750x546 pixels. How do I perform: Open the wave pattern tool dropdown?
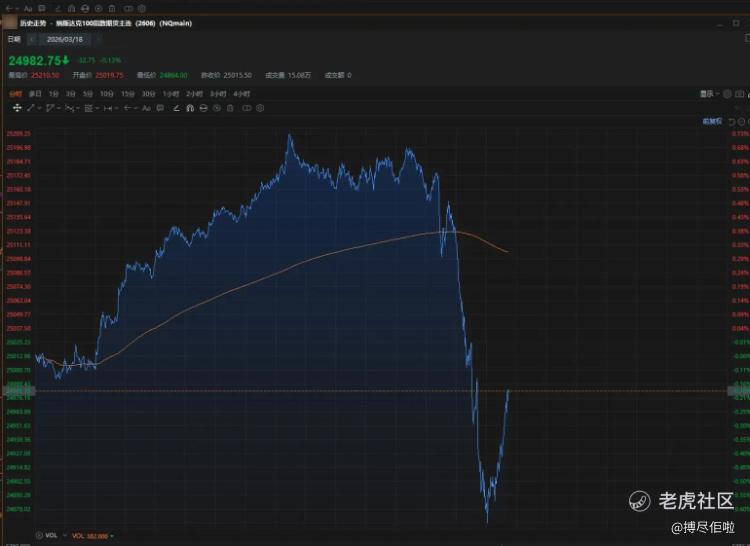[x=78, y=109]
